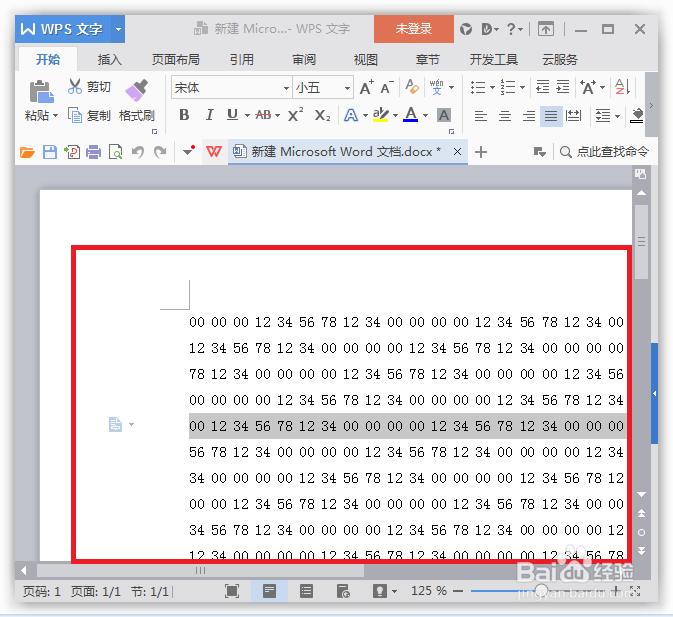
Task: Select justify alignment
Action: (x=551, y=116)
